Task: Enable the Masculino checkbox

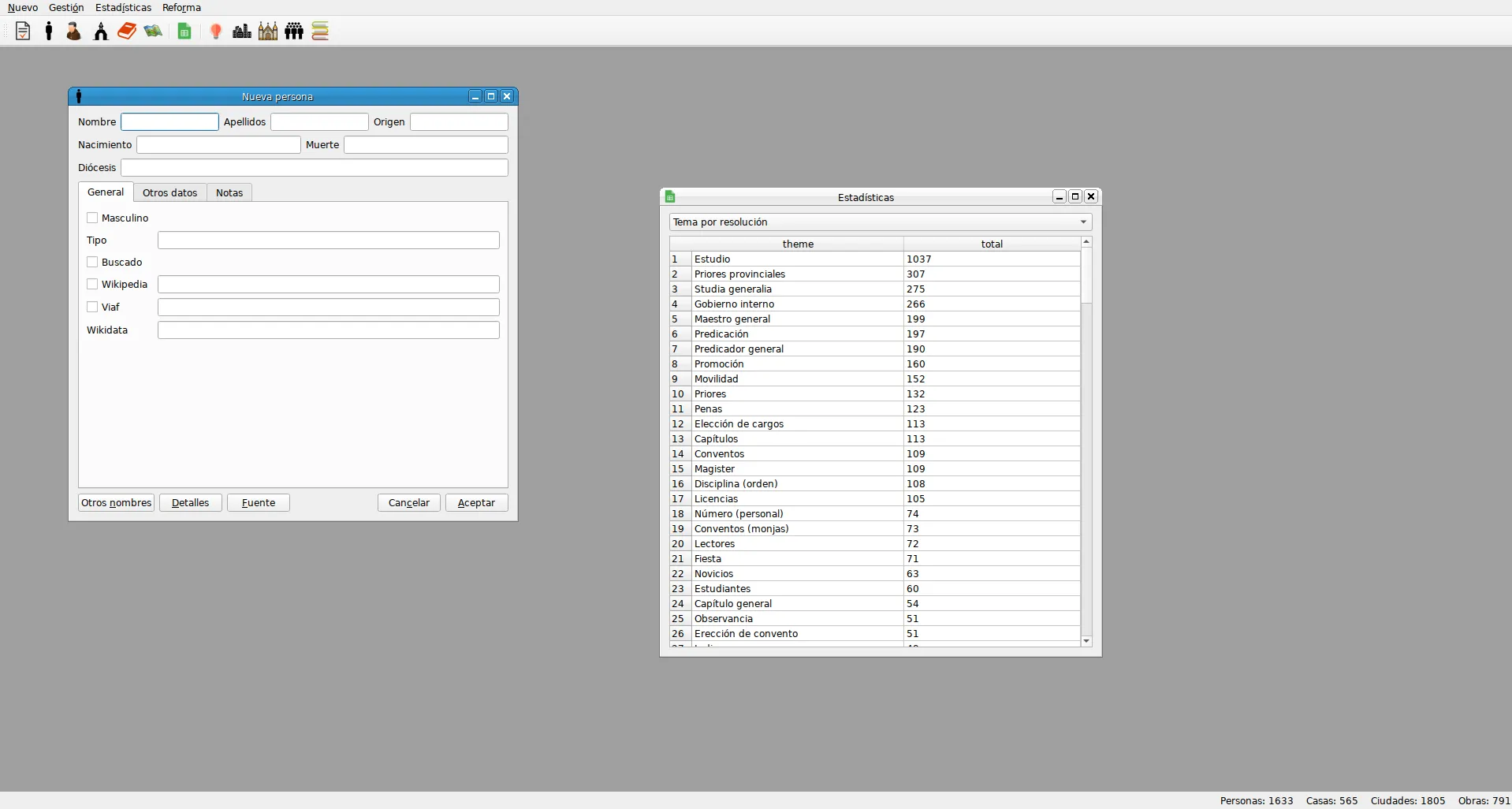Action: click(x=91, y=218)
